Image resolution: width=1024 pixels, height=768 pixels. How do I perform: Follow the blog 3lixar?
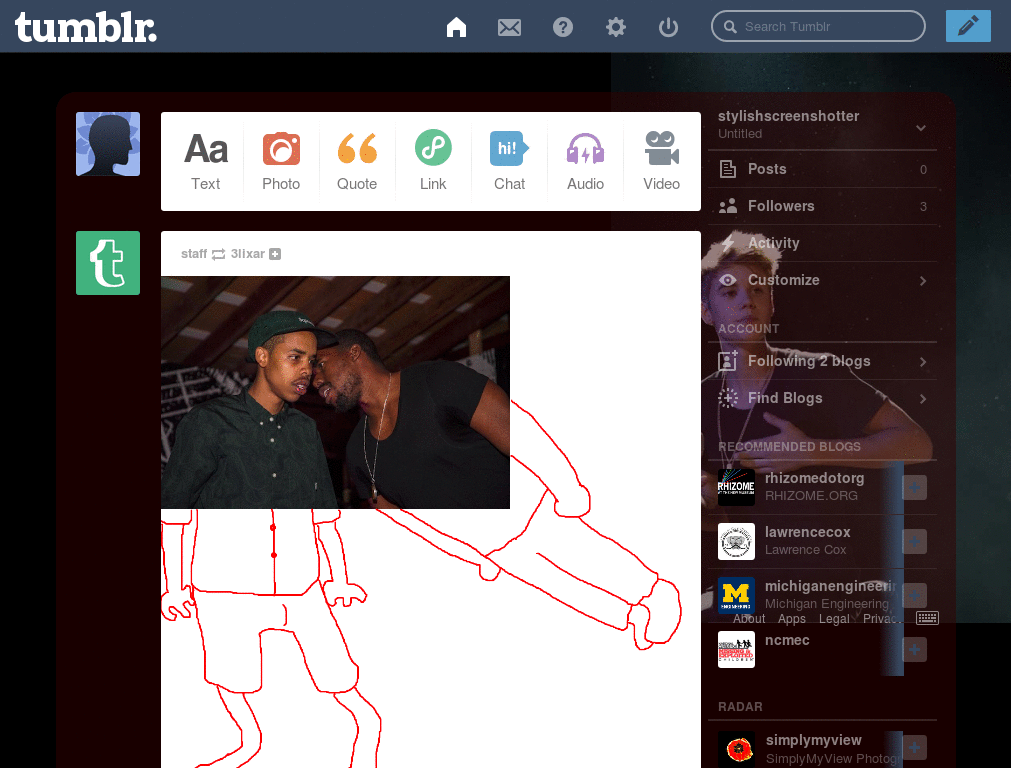(x=274, y=254)
